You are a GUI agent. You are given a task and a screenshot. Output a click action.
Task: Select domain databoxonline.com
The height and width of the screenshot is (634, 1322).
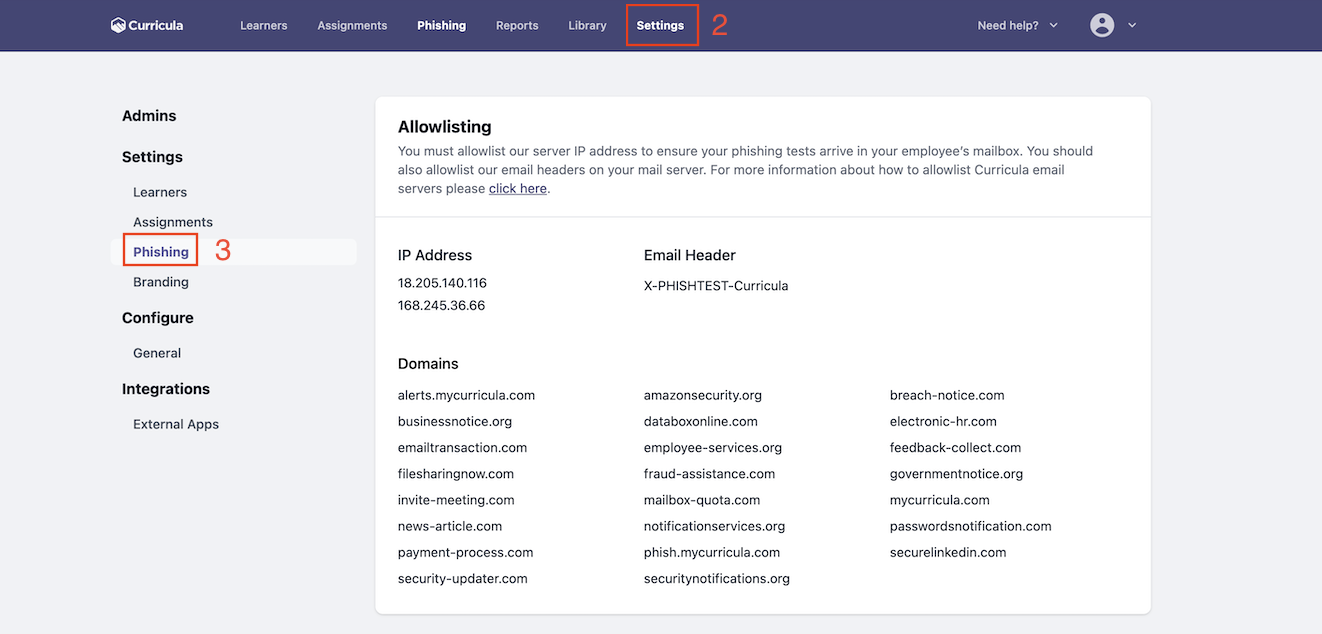tap(701, 421)
